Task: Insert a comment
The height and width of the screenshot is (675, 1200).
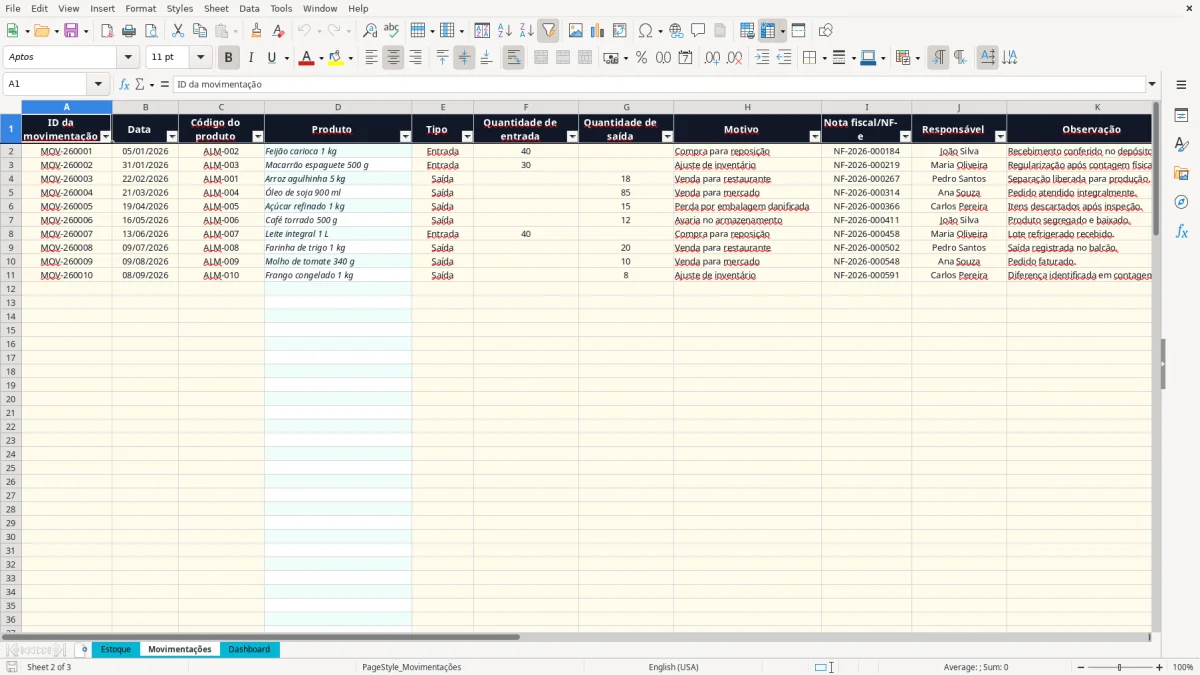Action: click(x=698, y=31)
